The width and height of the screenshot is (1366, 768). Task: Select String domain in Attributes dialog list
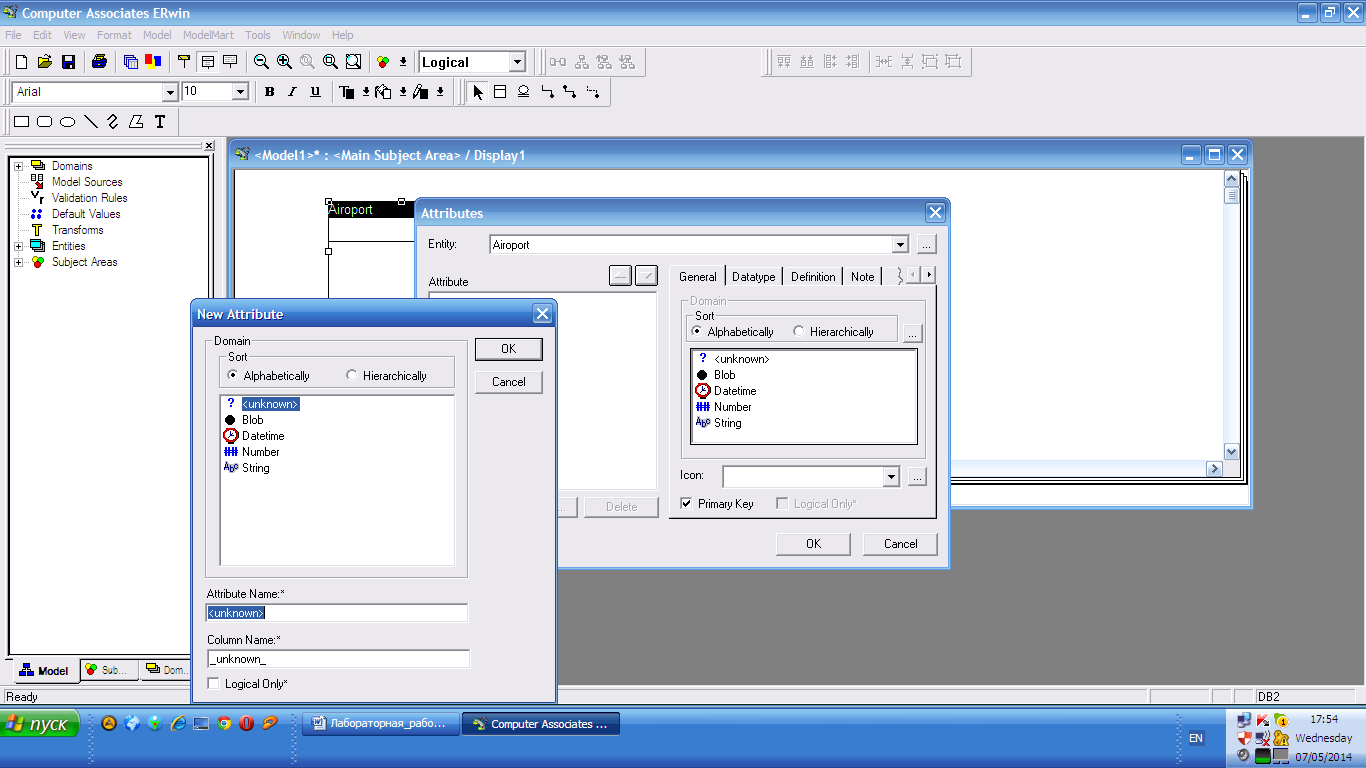[x=719, y=423]
